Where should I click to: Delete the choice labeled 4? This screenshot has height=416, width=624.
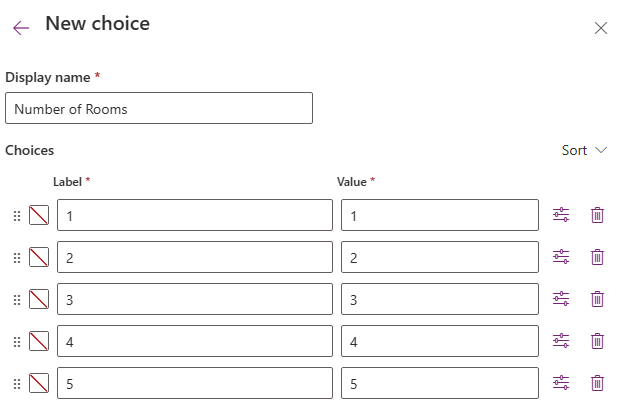[597, 341]
